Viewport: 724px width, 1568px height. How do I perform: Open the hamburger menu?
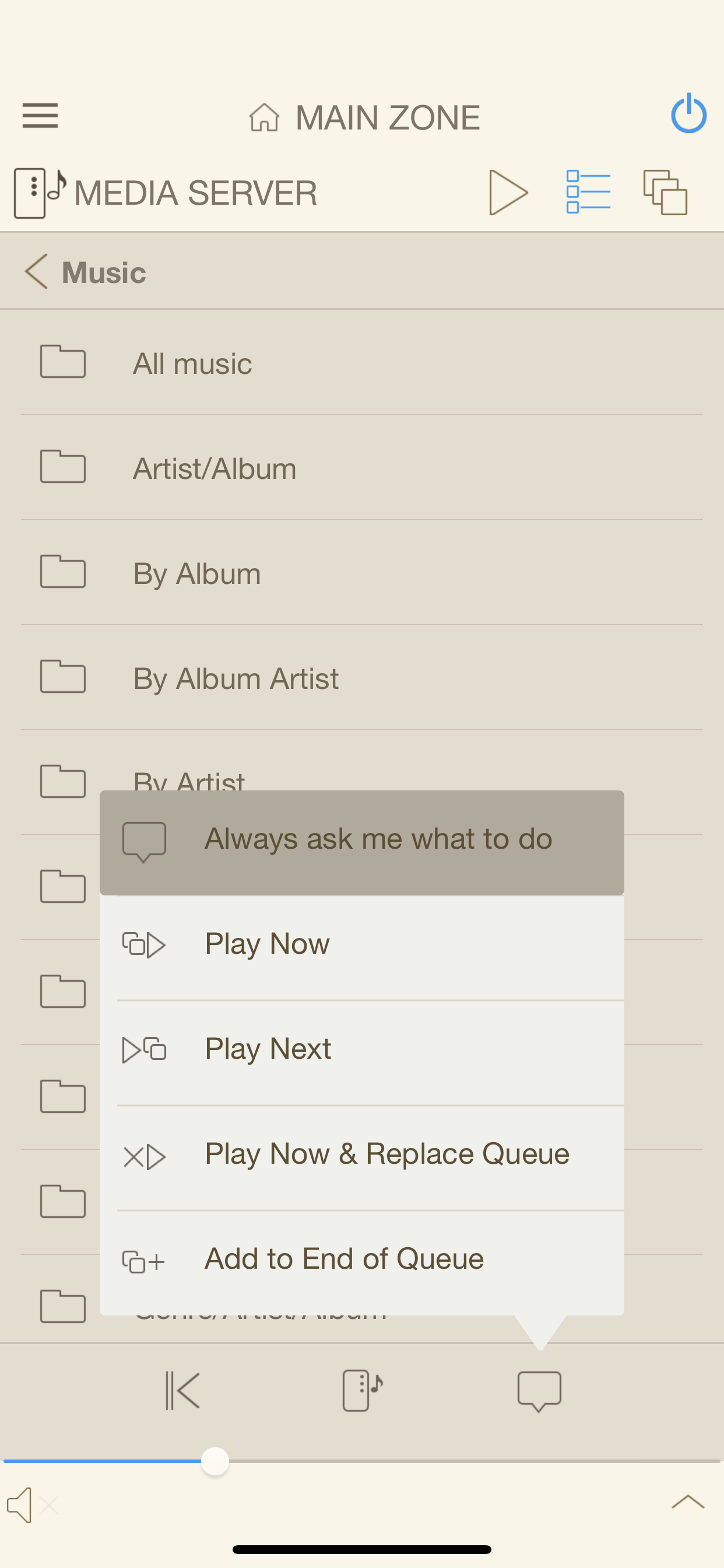click(40, 116)
